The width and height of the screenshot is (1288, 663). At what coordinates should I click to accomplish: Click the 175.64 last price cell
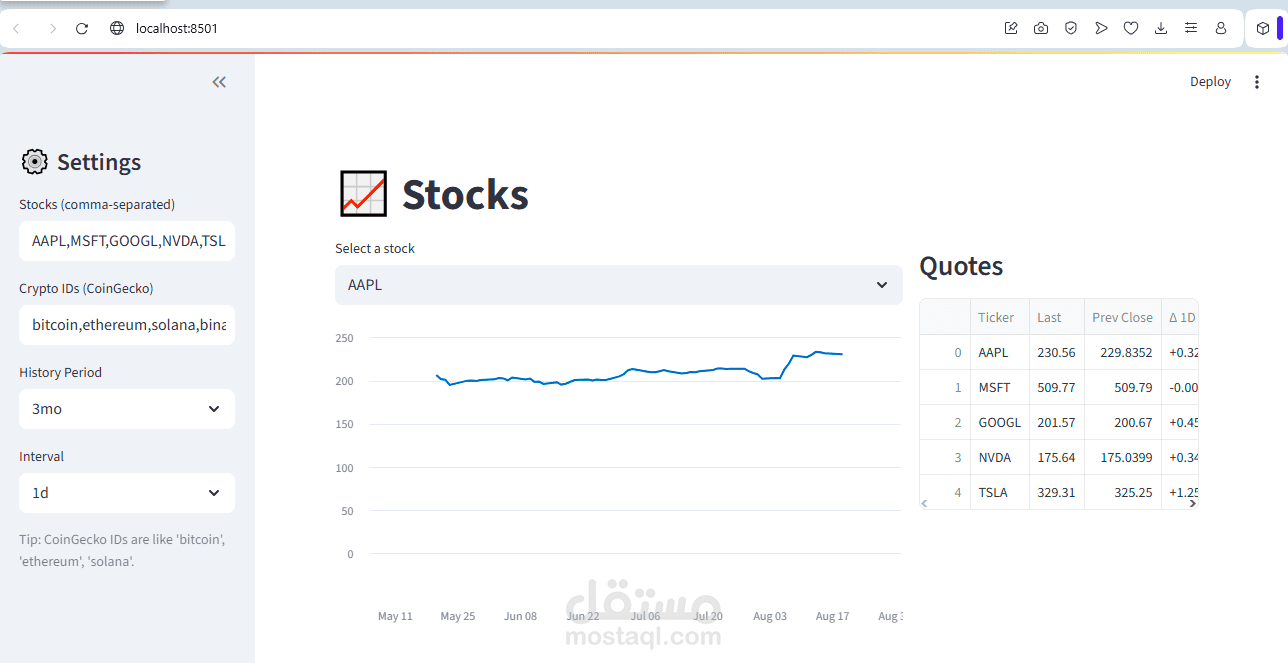(x=1057, y=457)
